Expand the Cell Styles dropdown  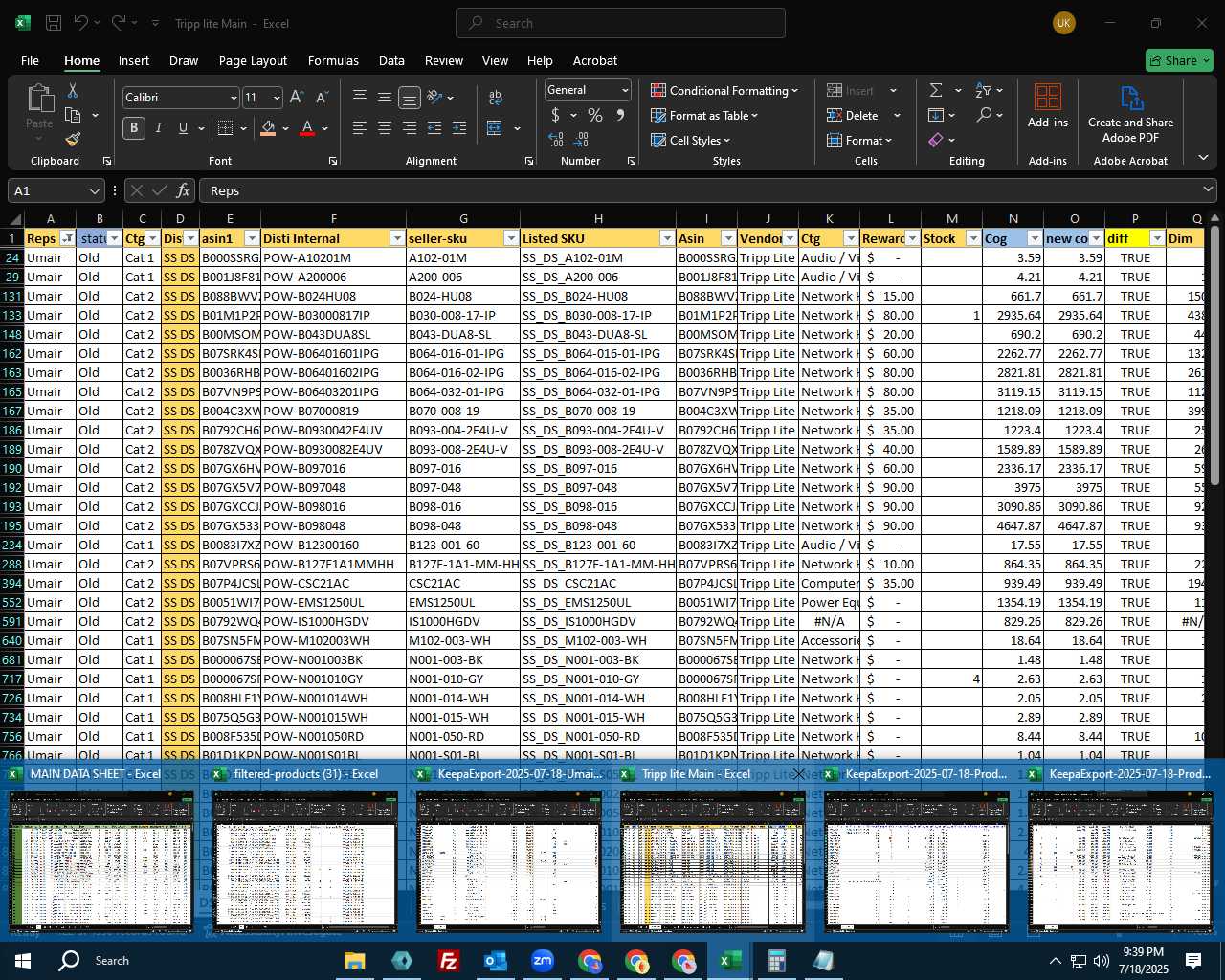[x=690, y=140]
